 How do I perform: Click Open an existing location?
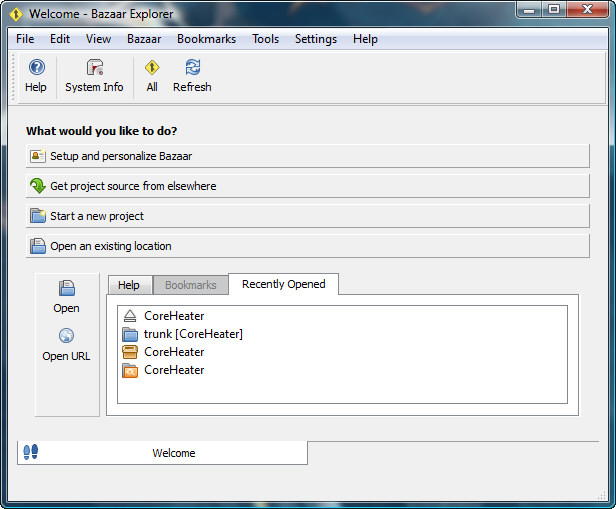(307, 246)
